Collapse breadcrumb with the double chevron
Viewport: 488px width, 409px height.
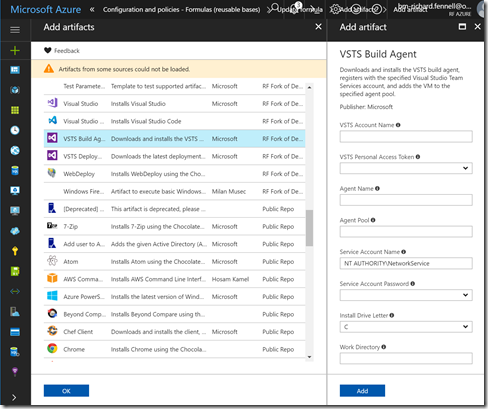click(x=92, y=10)
